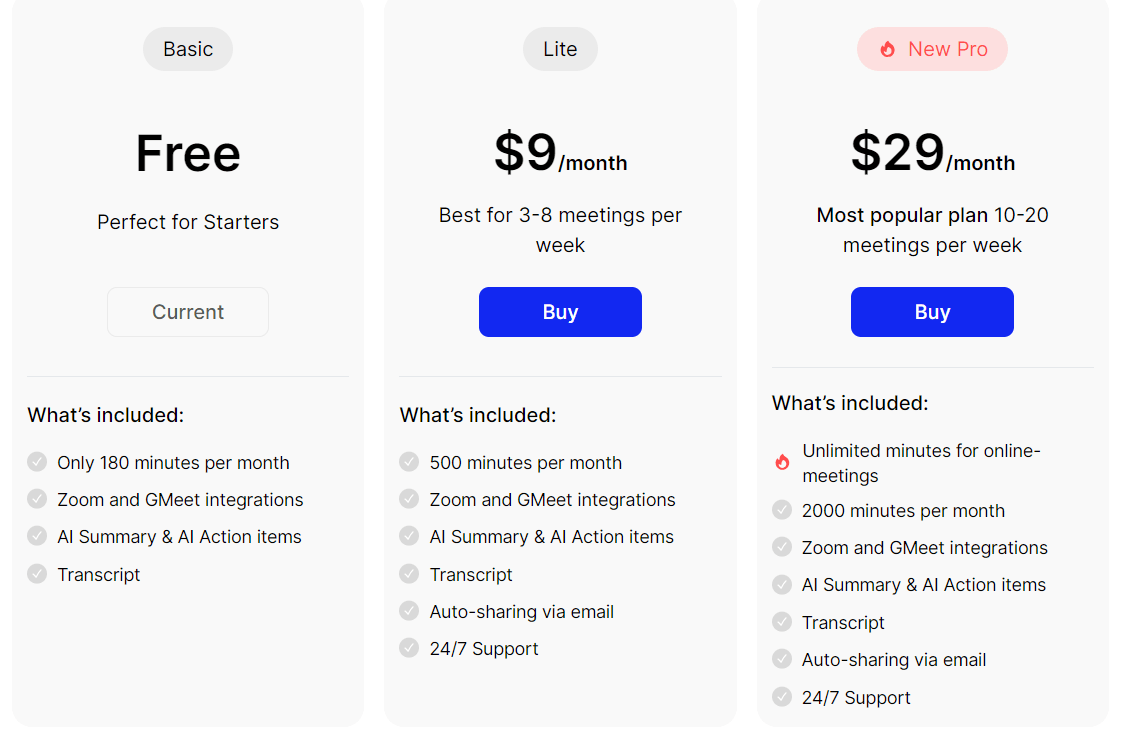Click checkmark beside Lite plan 24/7 Support
The height and width of the screenshot is (737, 1121).
[409, 648]
